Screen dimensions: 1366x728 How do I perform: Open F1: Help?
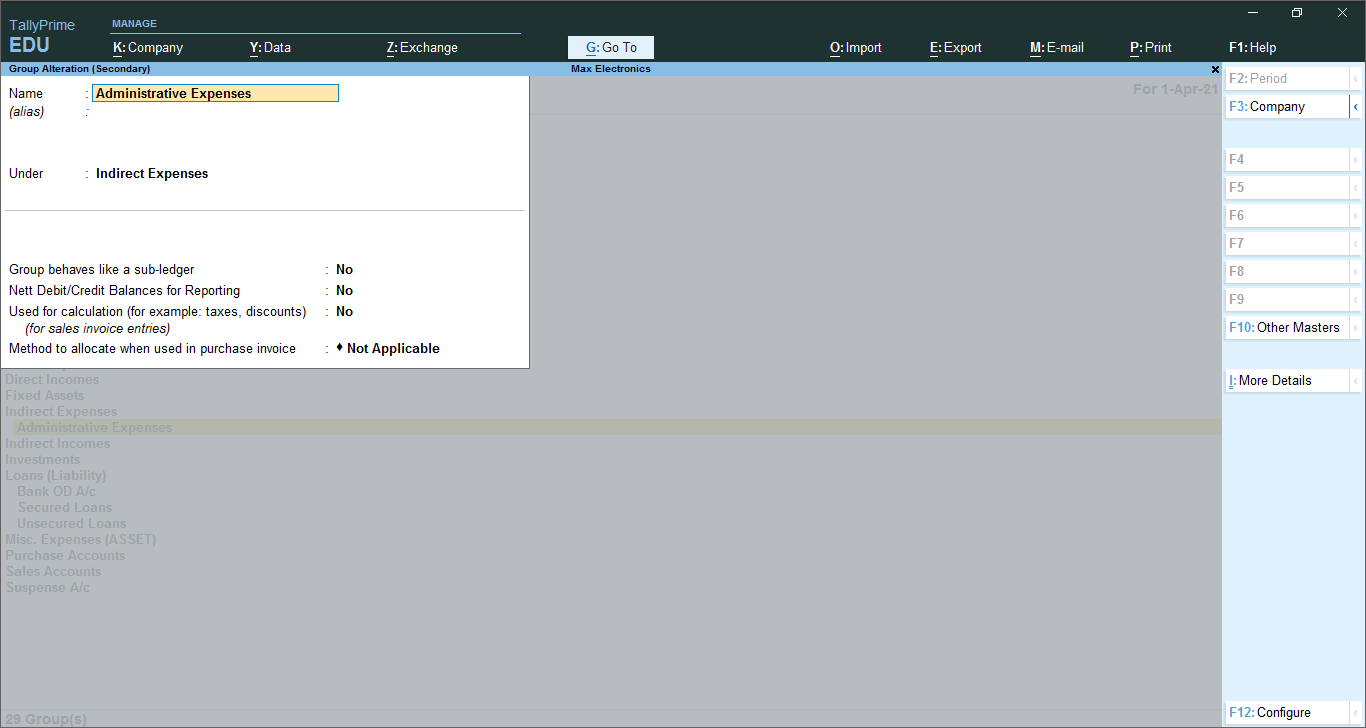[x=1252, y=47]
